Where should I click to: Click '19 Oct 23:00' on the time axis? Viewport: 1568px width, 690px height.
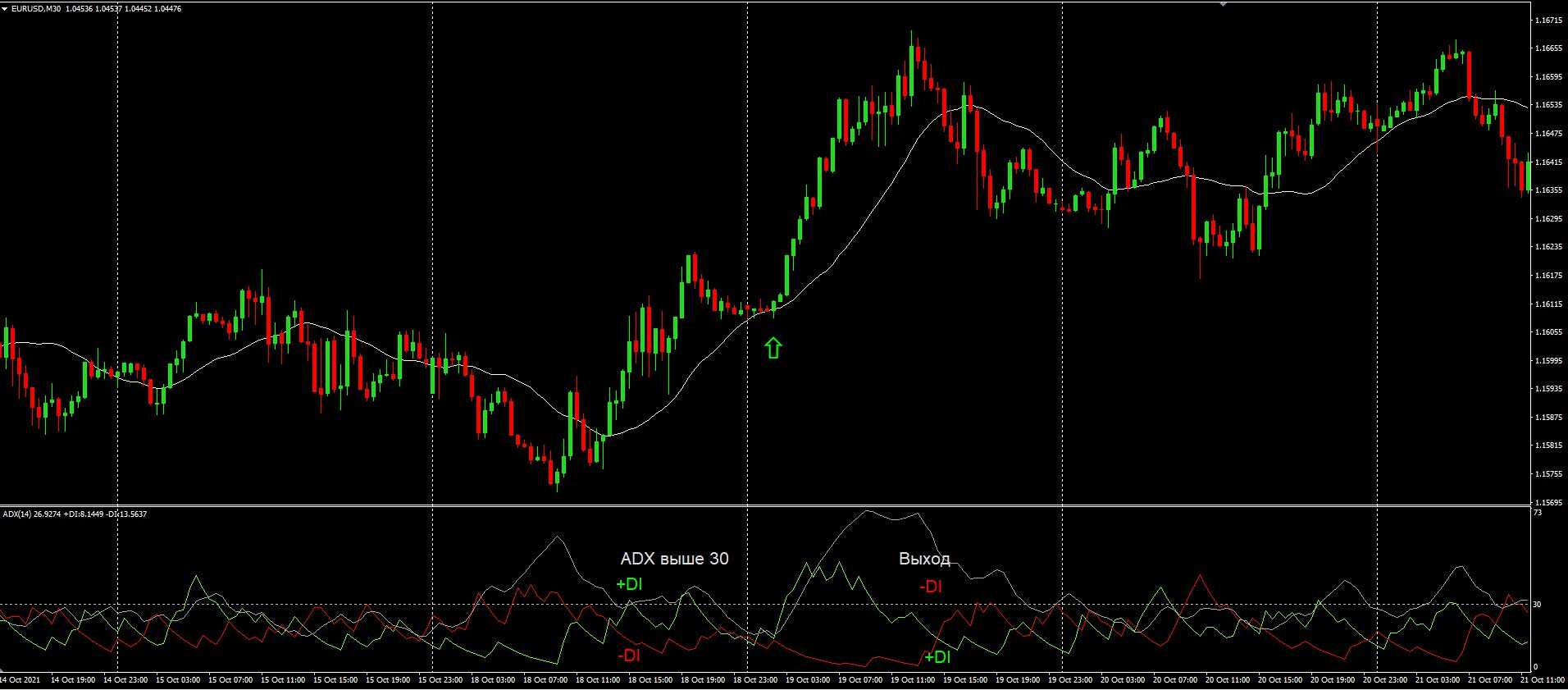tap(1071, 680)
